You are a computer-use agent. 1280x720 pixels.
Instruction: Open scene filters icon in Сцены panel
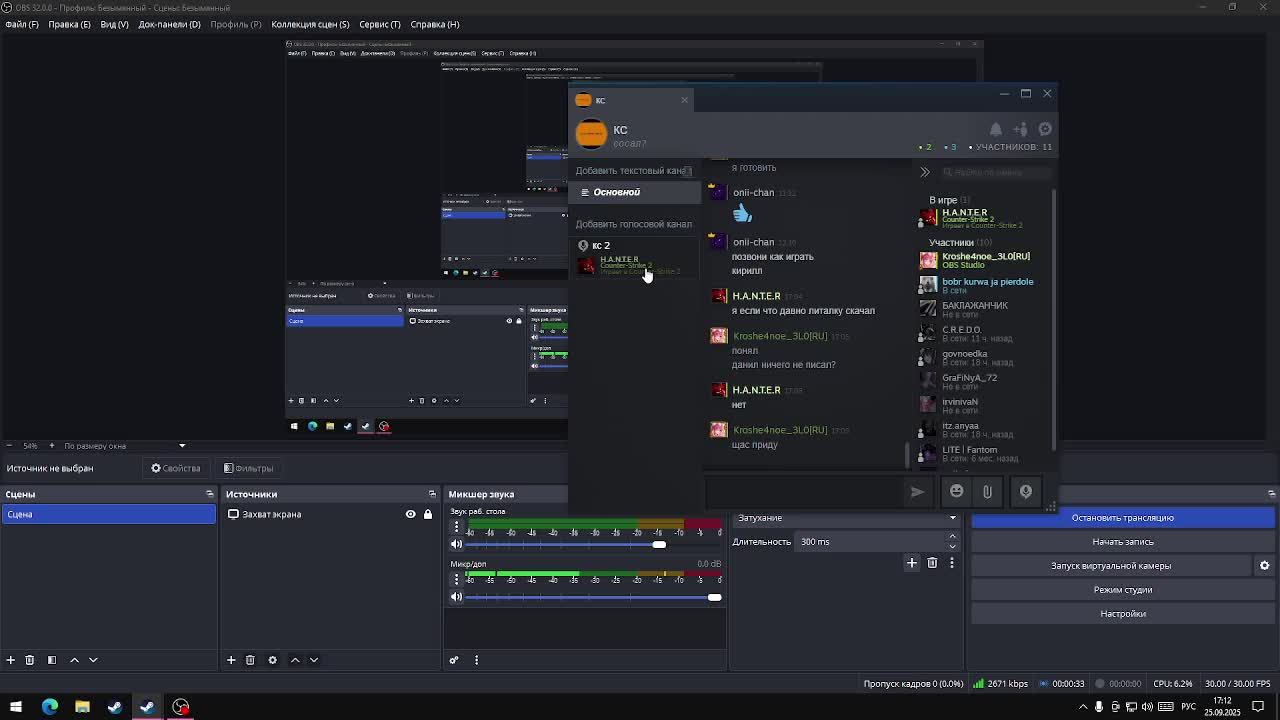[52, 660]
